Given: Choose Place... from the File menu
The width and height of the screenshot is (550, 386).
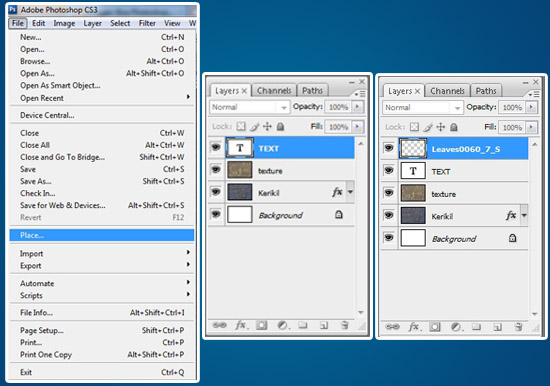Looking at the screenshot, I should click(x=102, y=235).
